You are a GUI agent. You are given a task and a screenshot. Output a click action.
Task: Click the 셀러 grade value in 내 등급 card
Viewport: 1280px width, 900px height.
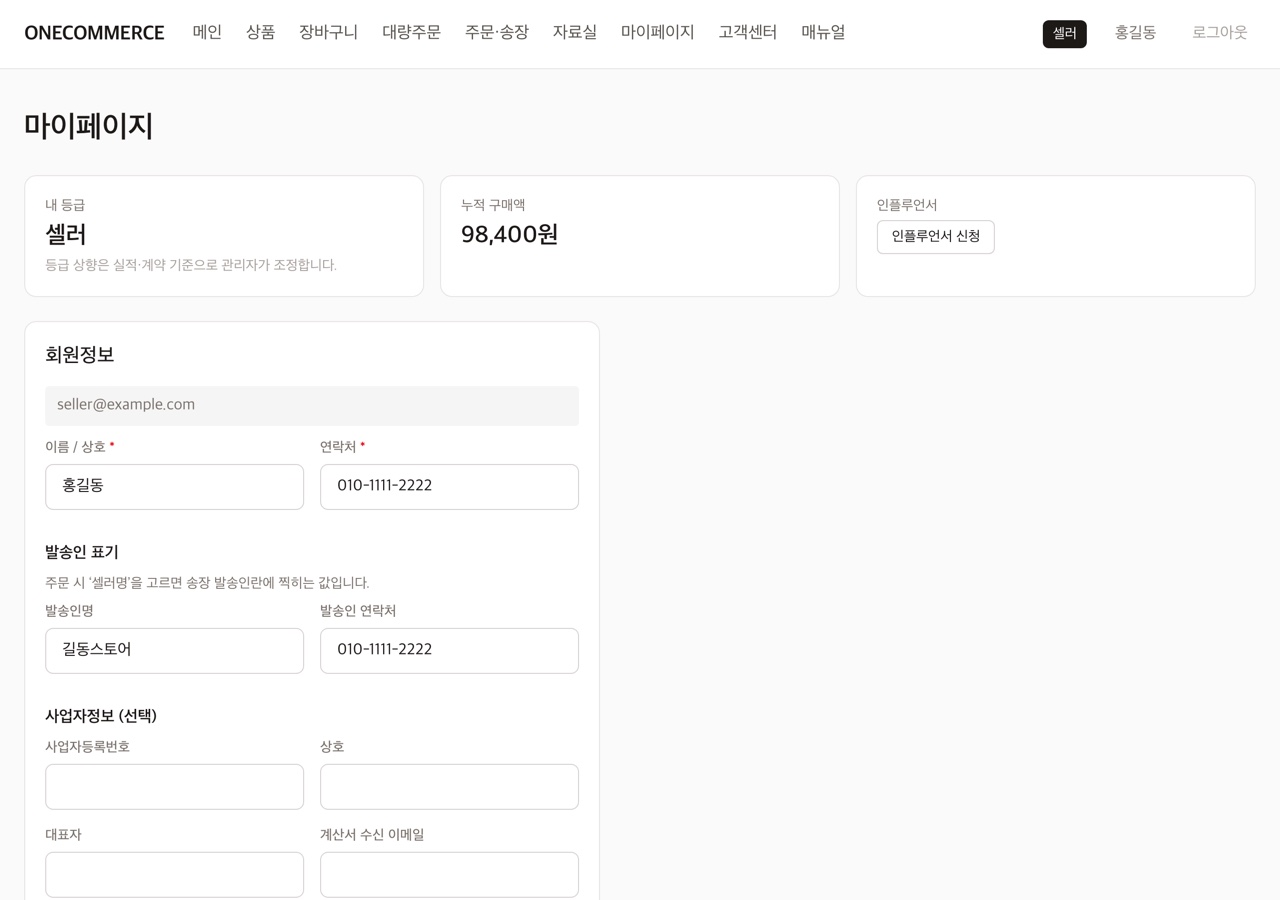(x=66, y=235)
